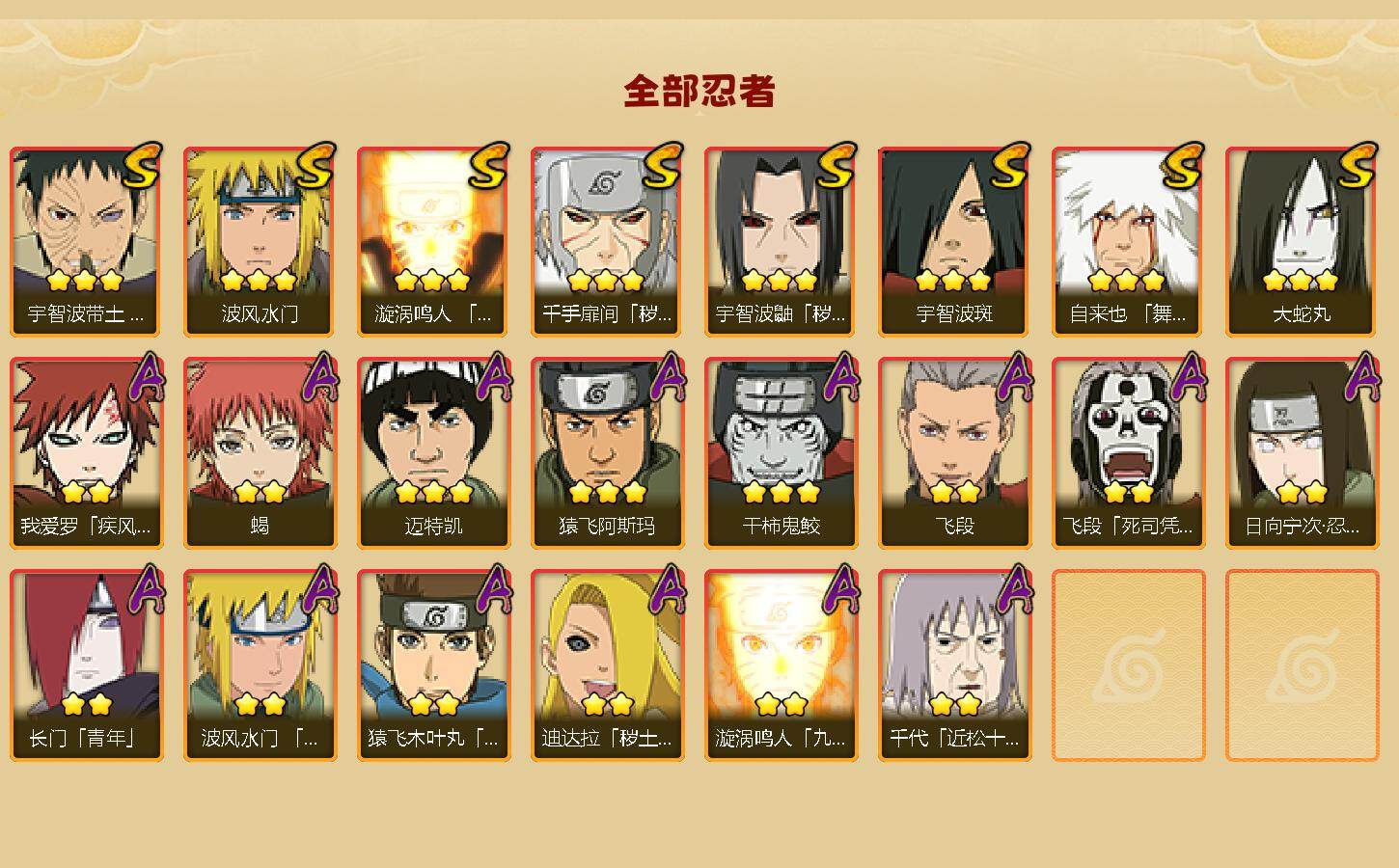Viewport: 1399px width, 868px height.
Task: Click the S rank badge on 自来也
Action: [x=1185, y=165]
